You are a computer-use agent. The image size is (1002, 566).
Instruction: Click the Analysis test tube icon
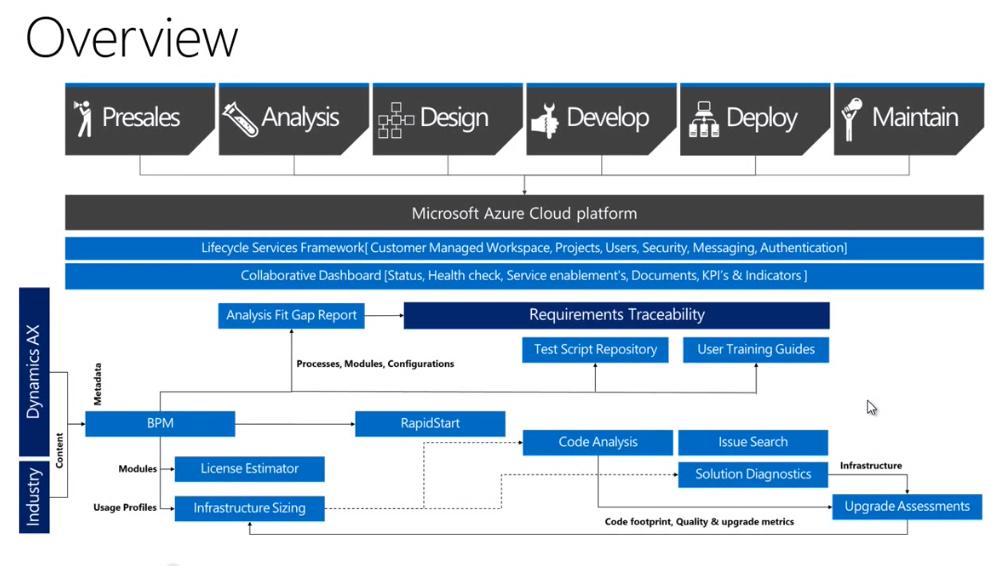click(240, 119)
